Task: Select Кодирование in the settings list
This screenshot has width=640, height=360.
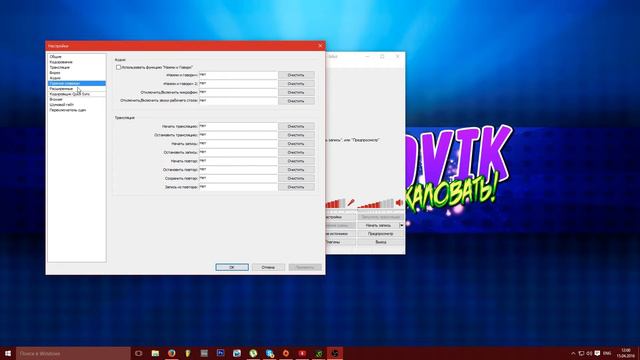Action: click(x=76, y=62)
